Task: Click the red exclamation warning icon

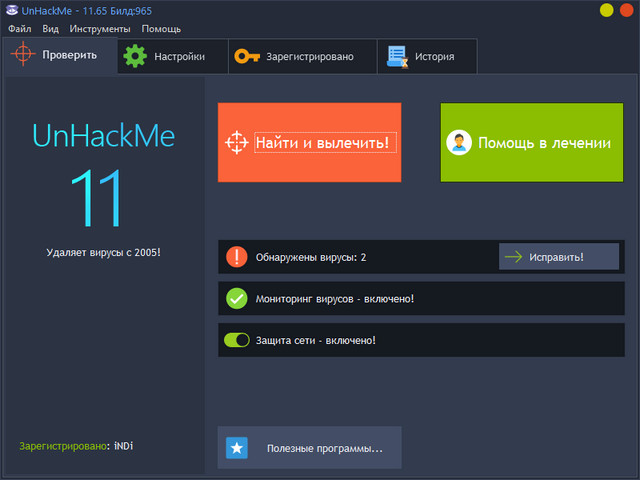Action: click(x=237, y=257)
